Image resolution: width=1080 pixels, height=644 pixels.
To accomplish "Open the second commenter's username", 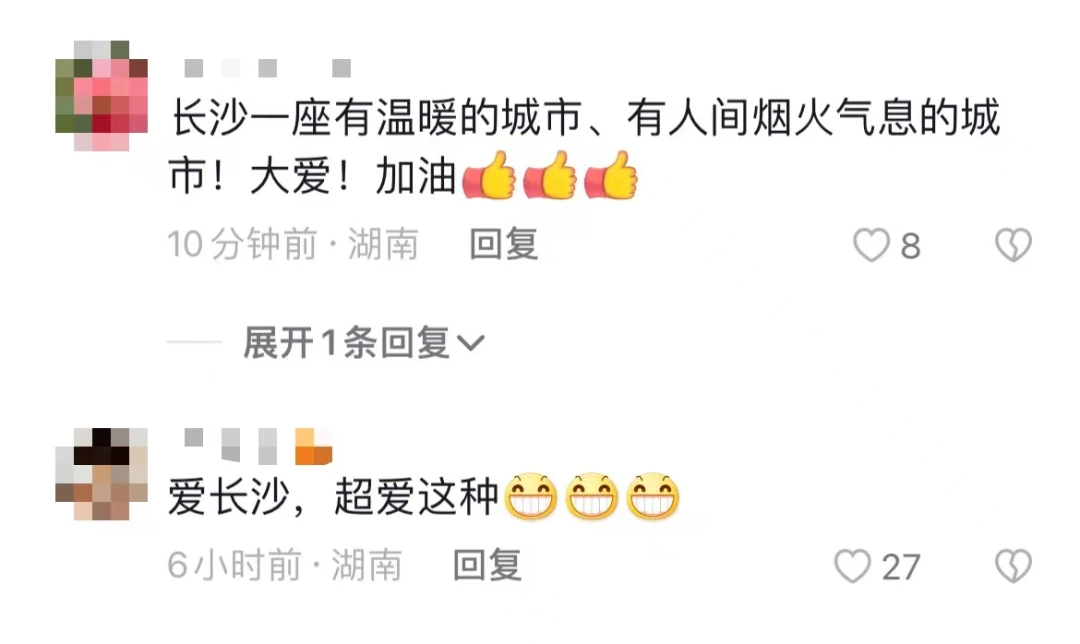I will [x=231, y=445].
